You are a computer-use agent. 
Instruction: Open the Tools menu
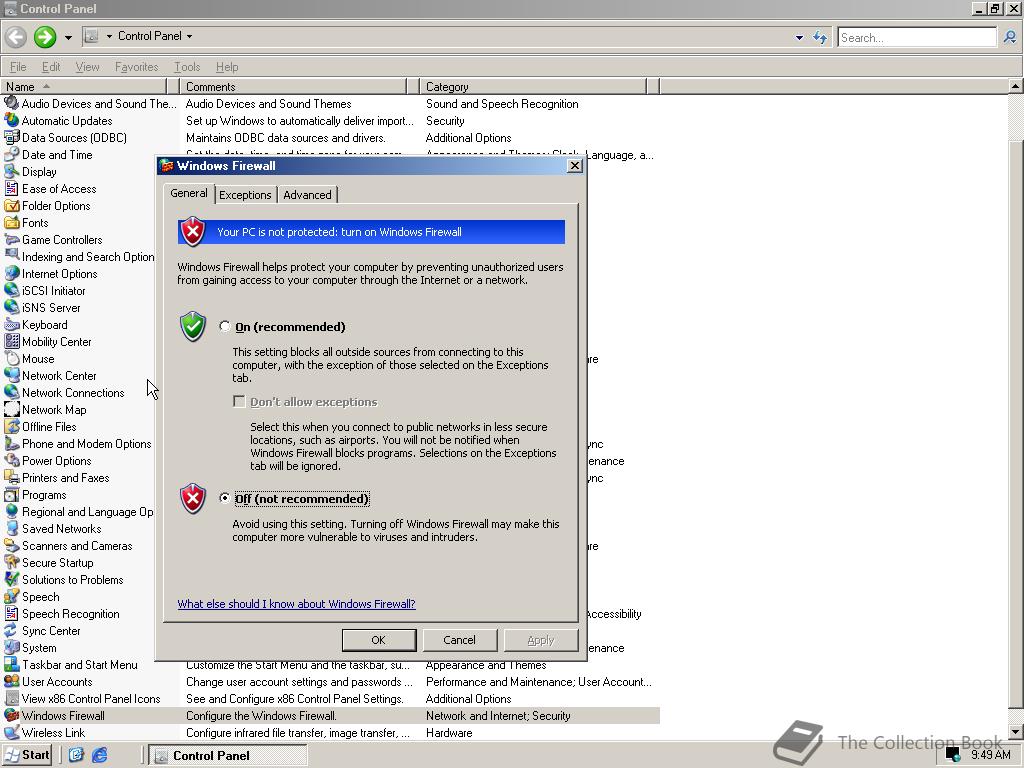pos(187,67)
